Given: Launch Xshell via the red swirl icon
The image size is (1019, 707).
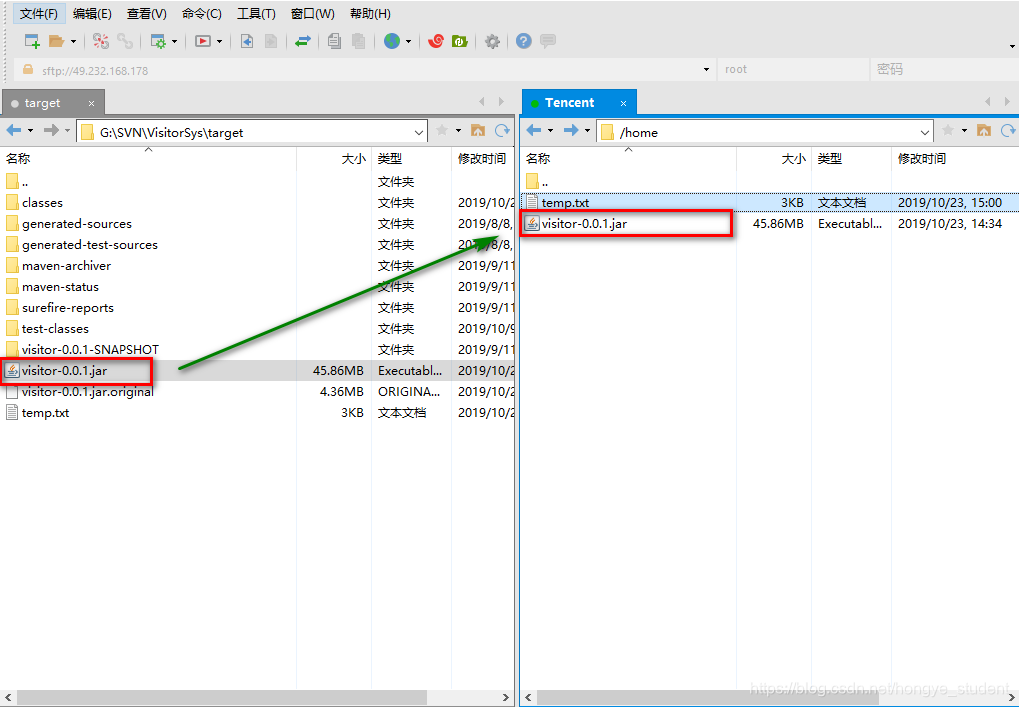Looking at the screenshot, I should (x=436, y=42).
